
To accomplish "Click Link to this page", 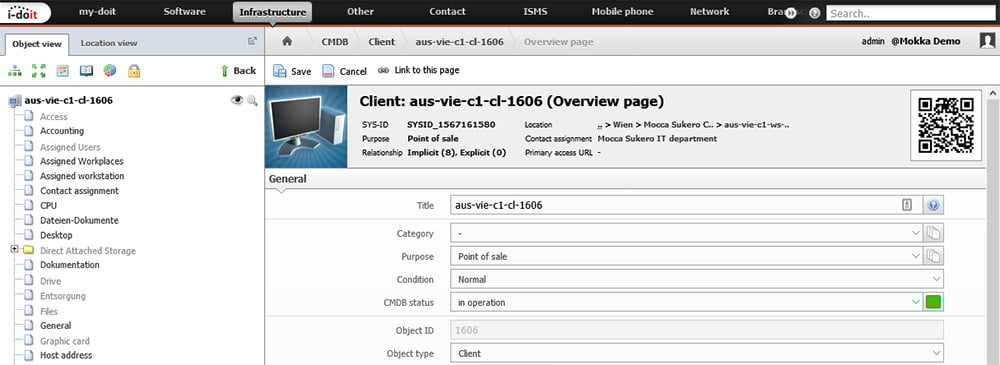I will point(418,70).
